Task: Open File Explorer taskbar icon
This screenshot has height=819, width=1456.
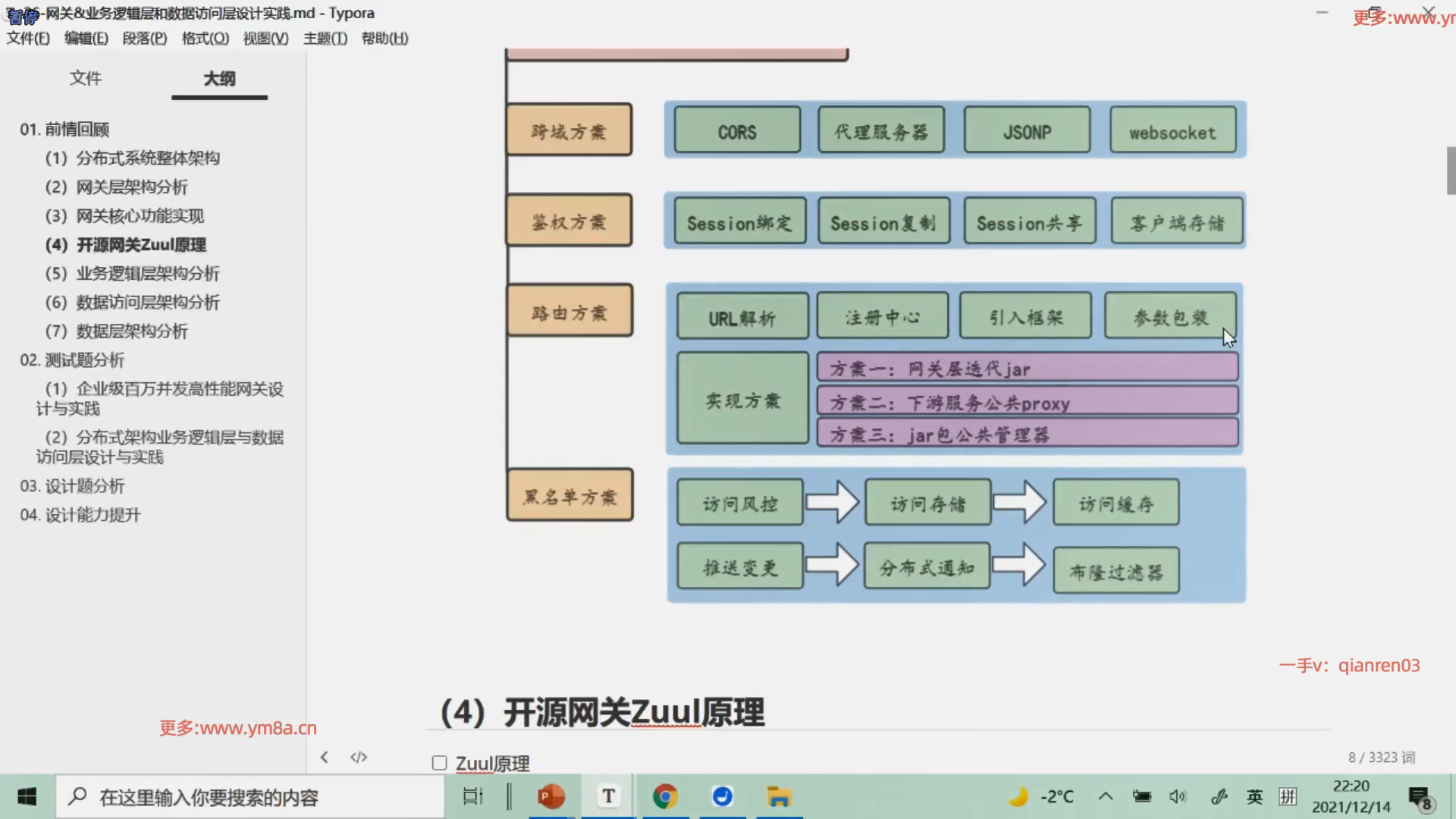Action: click(779, 796)
